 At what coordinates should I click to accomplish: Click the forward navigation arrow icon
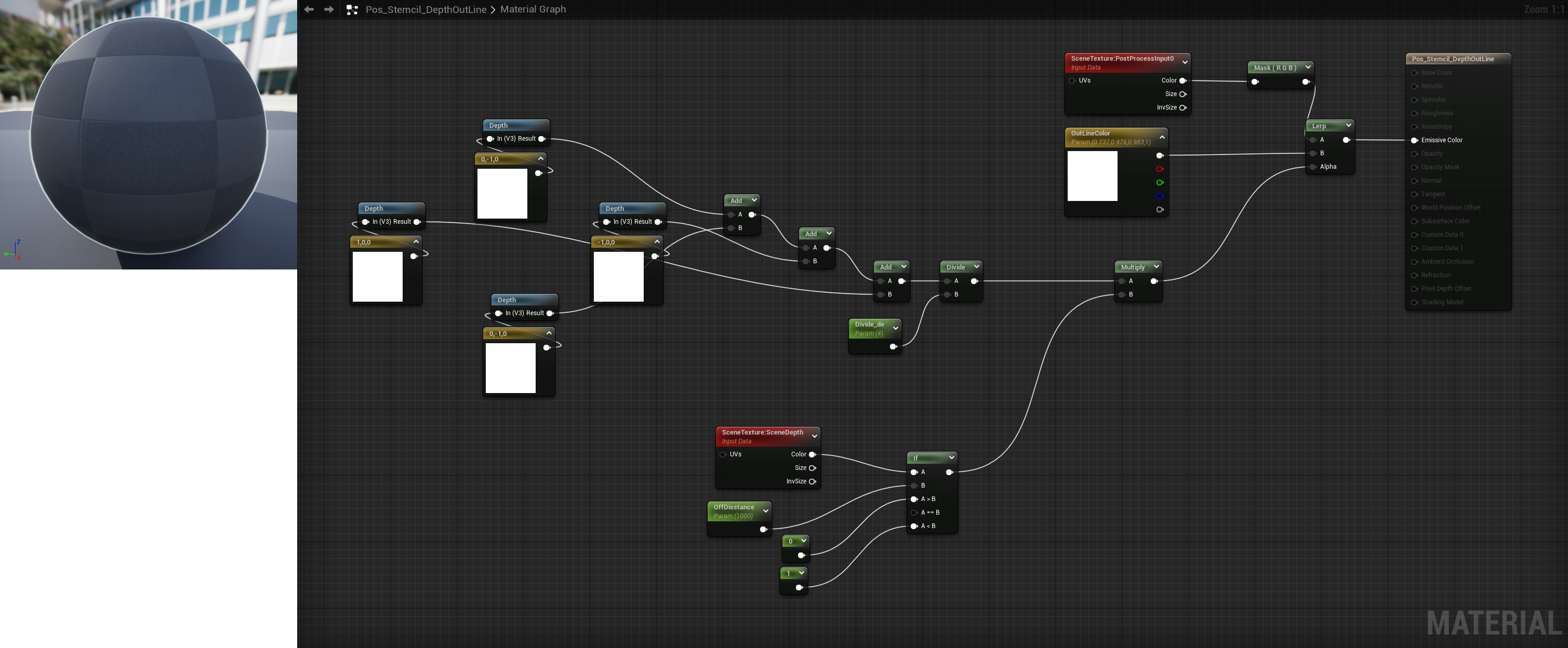coord(329,9)
